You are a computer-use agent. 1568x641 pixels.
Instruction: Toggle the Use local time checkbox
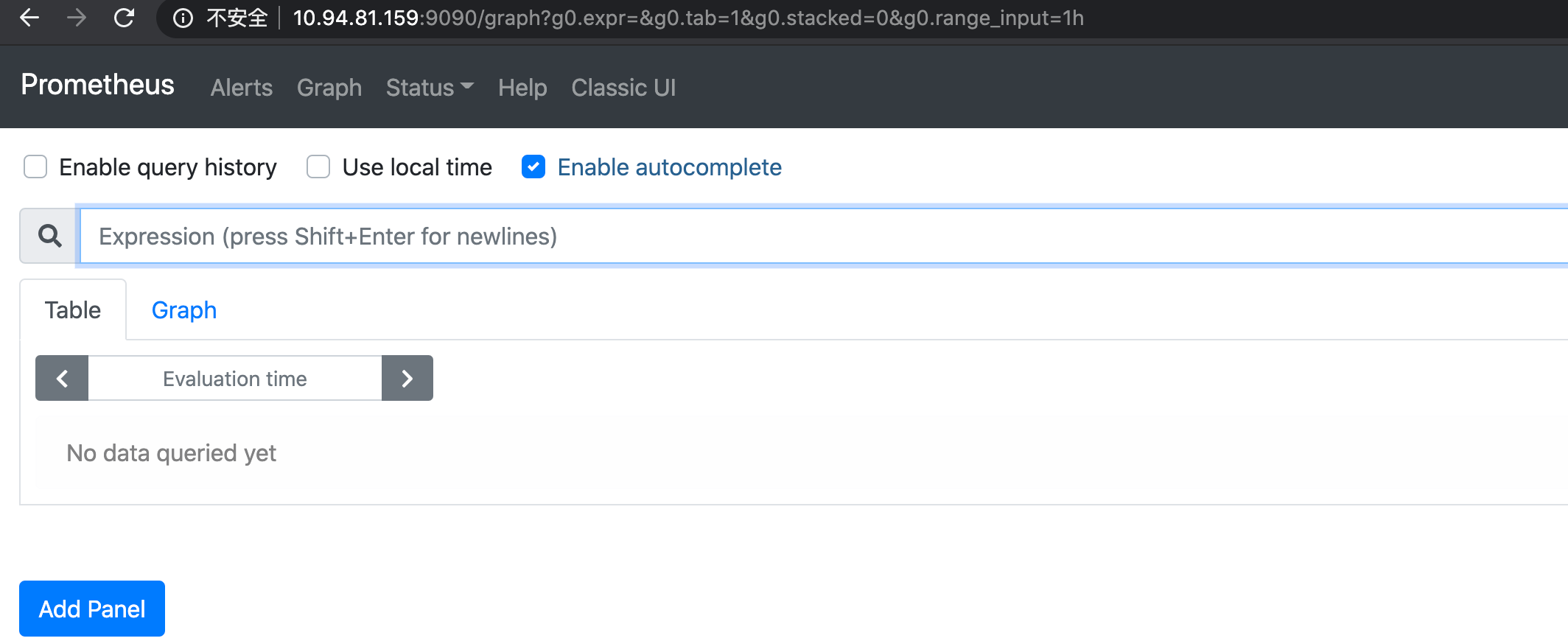click(x=318, y=167)
